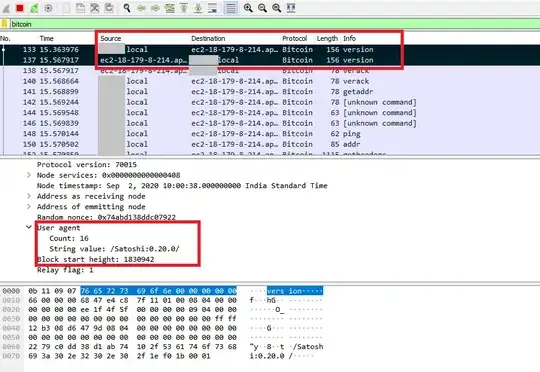Click the /Satosh ASCII text in hex pane

(x=309, y=347)
